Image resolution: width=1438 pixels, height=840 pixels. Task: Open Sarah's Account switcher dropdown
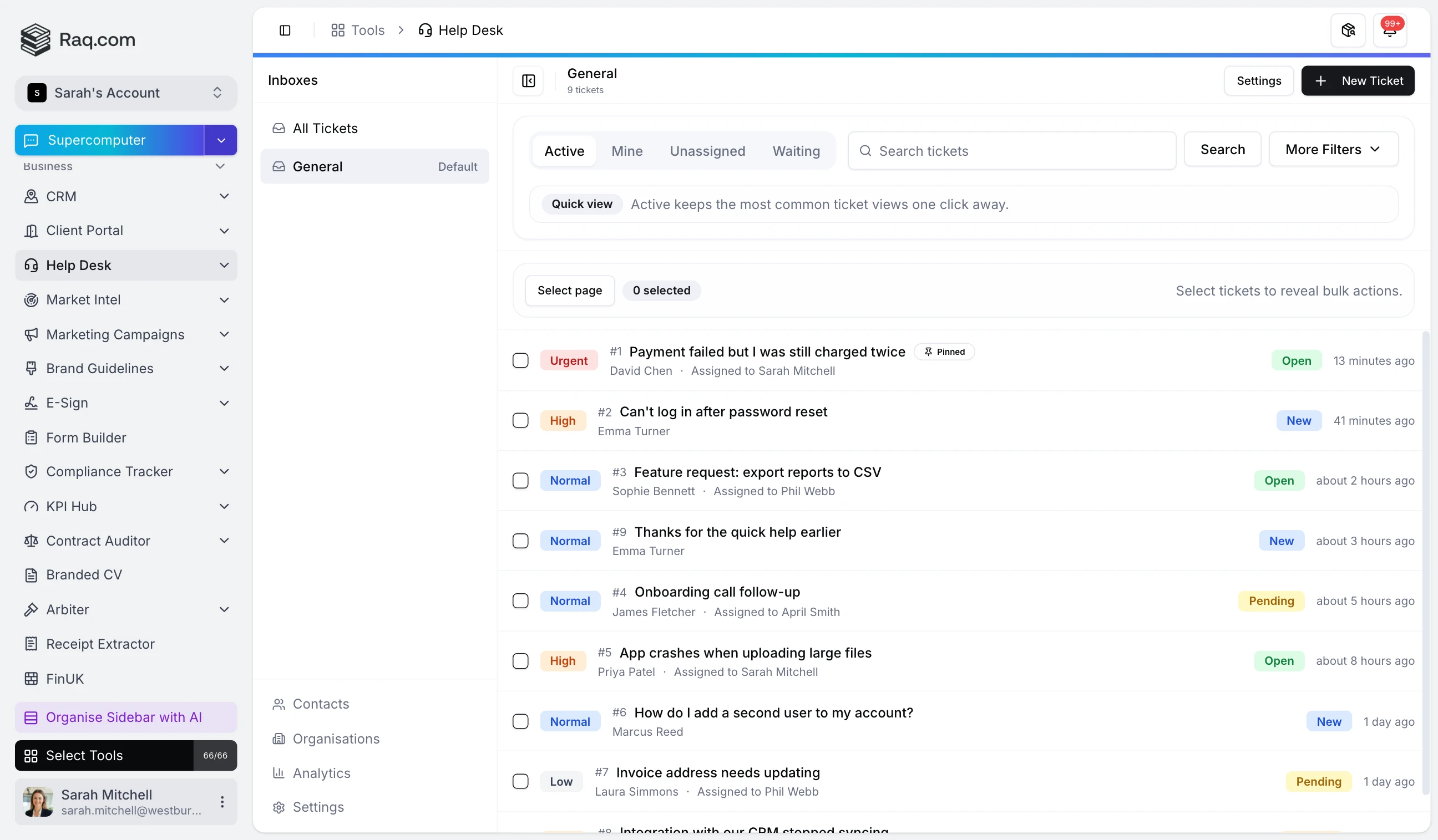click(126, 93)
